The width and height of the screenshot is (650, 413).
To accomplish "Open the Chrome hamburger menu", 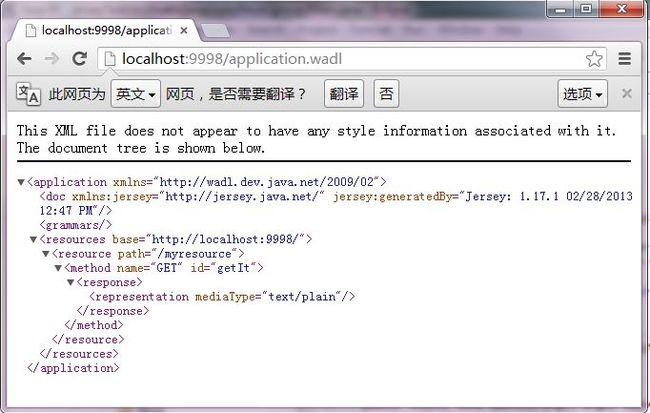I will [625, 59].
